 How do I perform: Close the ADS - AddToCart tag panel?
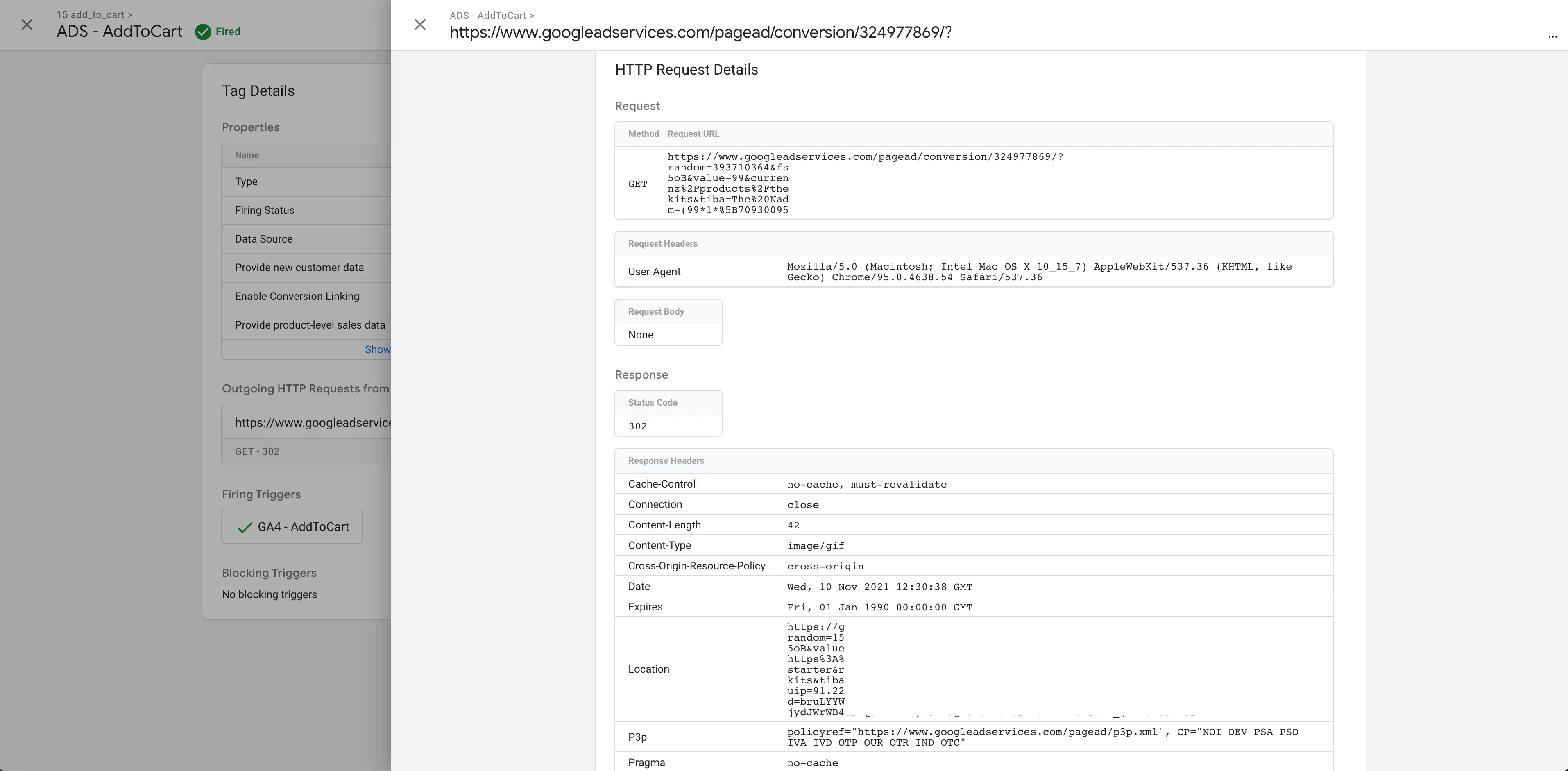(27, 25)
